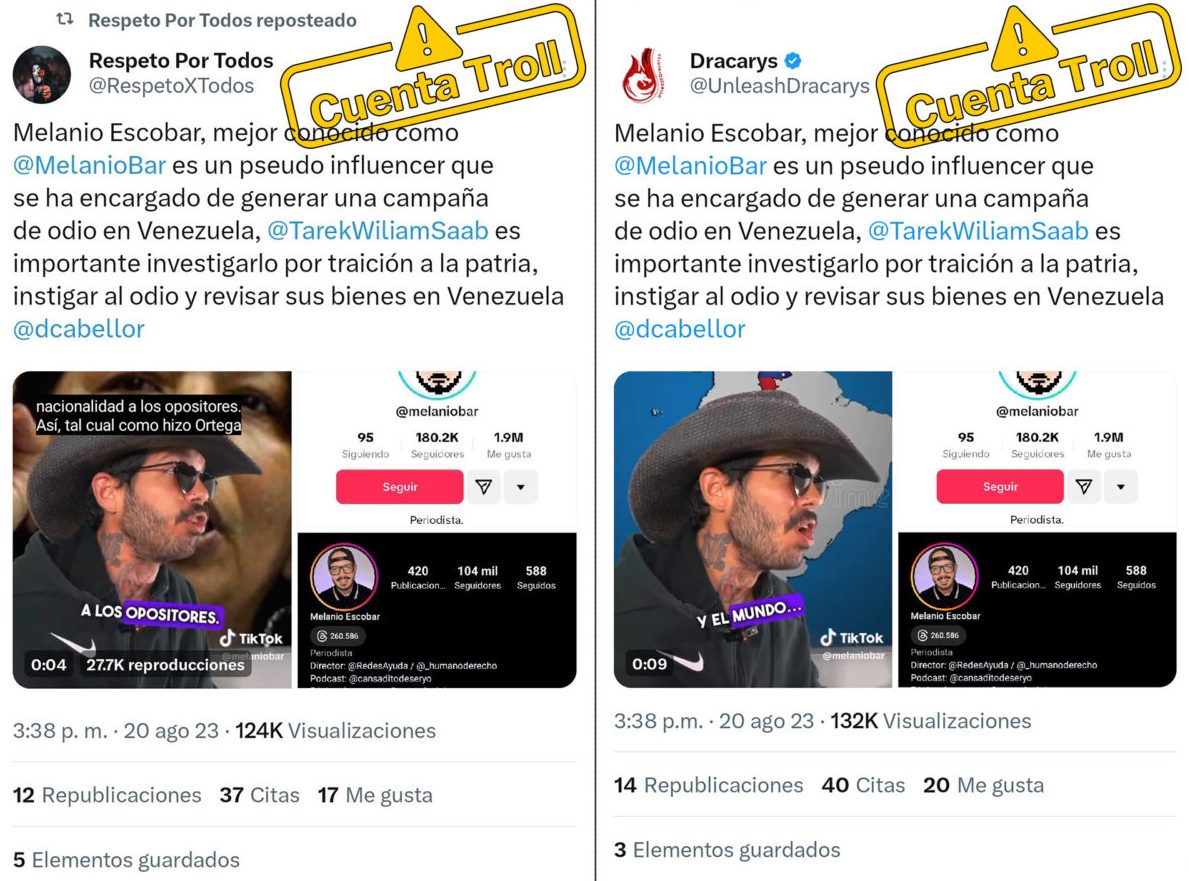This screenshot has width=1189, height=881.
Task: View 14 Republicaciones on right tweet
Action: click(708, 785)
